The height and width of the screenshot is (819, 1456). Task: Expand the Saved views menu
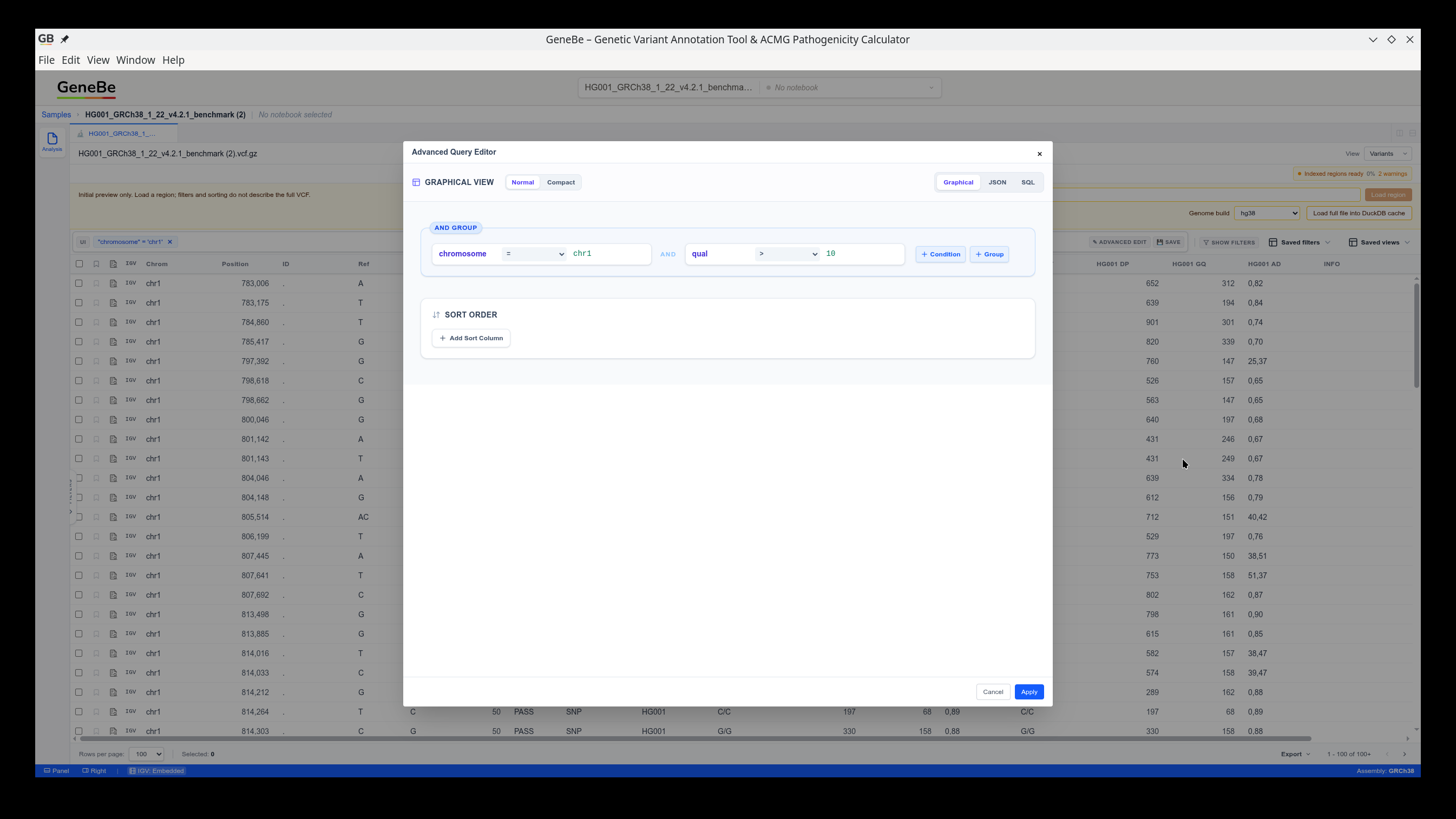pos(1379,242)
